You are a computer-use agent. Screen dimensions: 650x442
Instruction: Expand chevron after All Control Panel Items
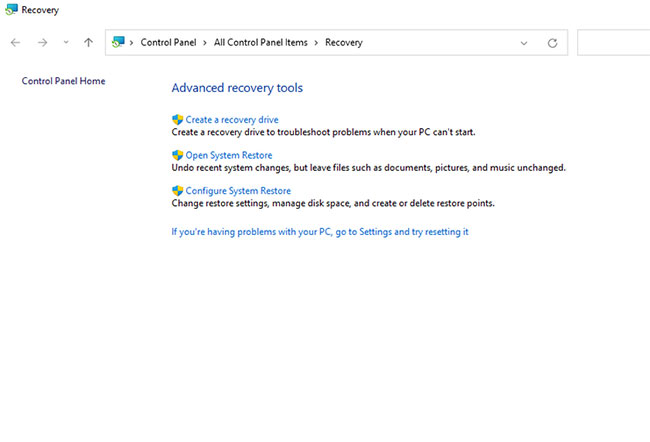coord(316,43)
